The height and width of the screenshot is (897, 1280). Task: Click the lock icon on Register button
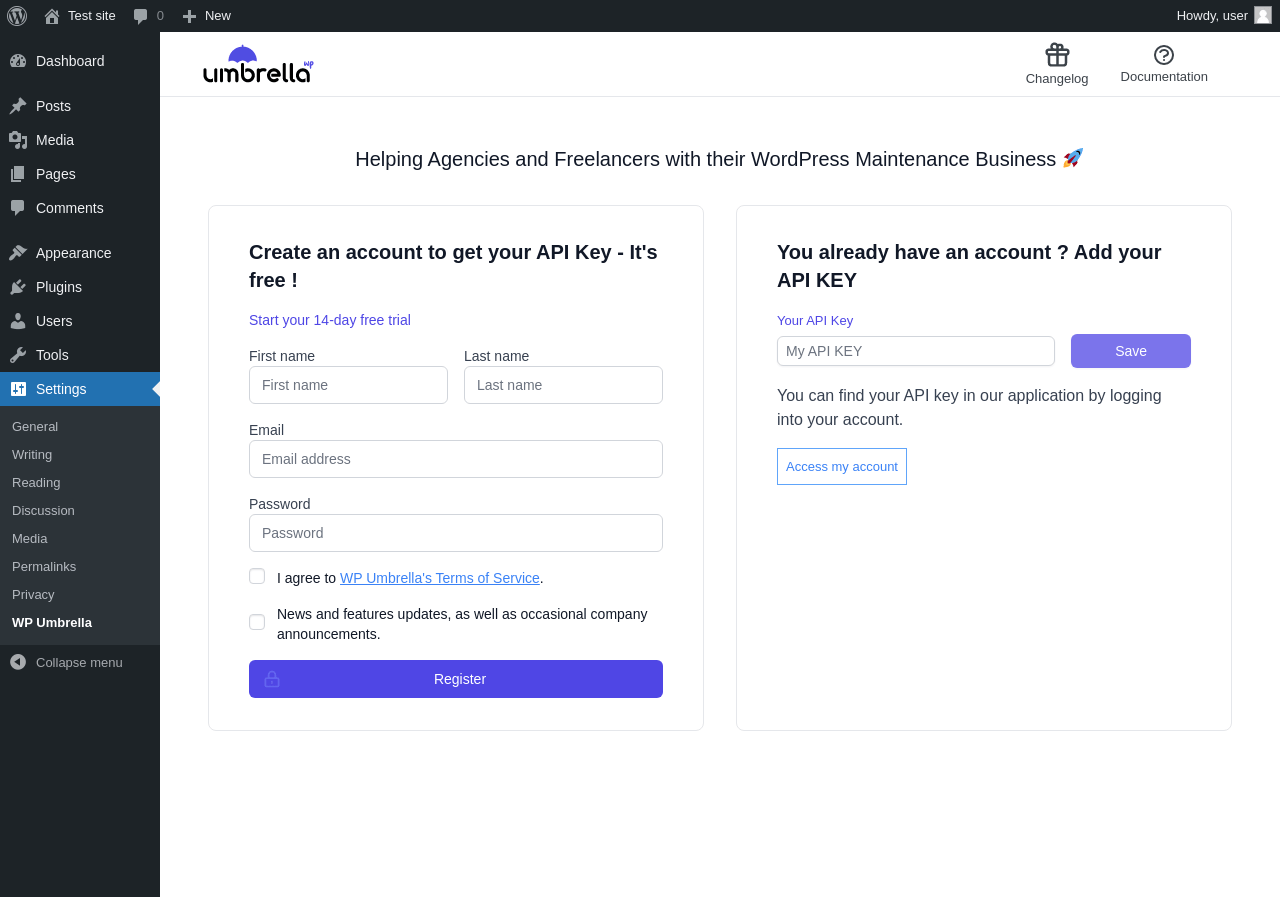(x=272, y=679)
